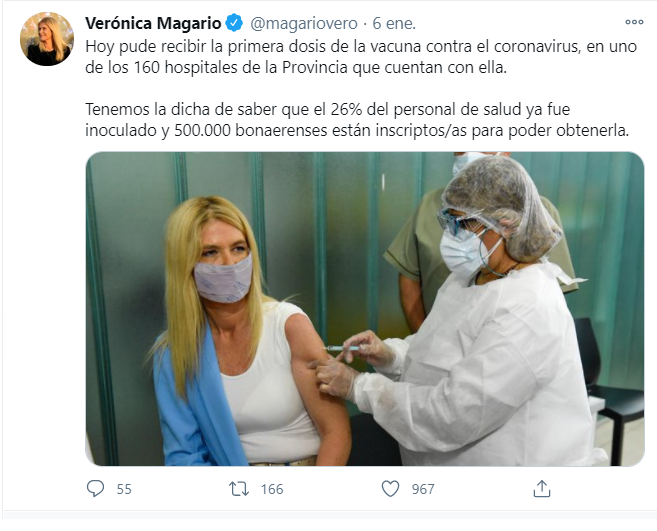
Task: Open the share tweet upload icon
Action: point(541,489)
